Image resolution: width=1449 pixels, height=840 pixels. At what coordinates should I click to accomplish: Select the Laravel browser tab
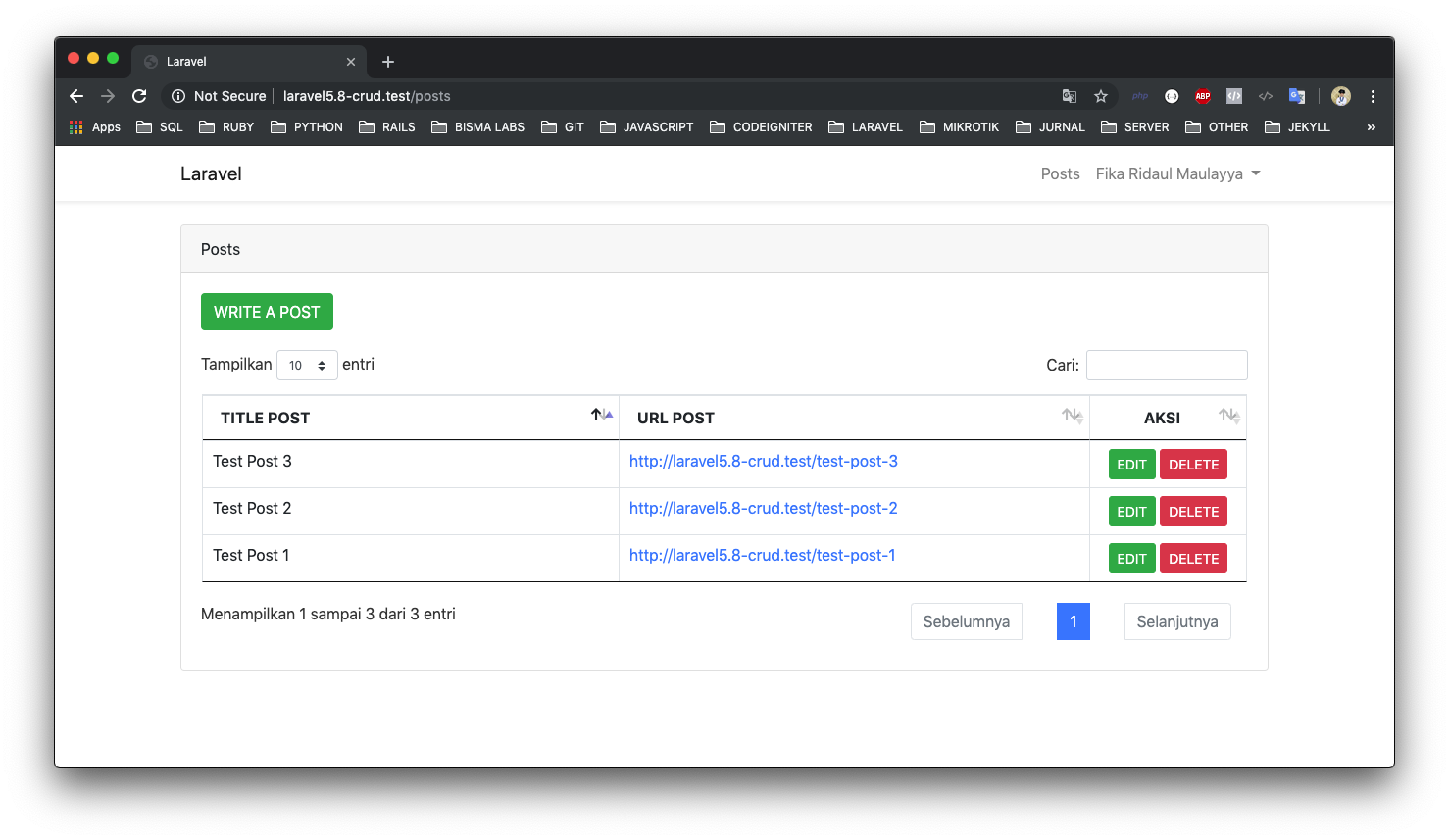249,62
